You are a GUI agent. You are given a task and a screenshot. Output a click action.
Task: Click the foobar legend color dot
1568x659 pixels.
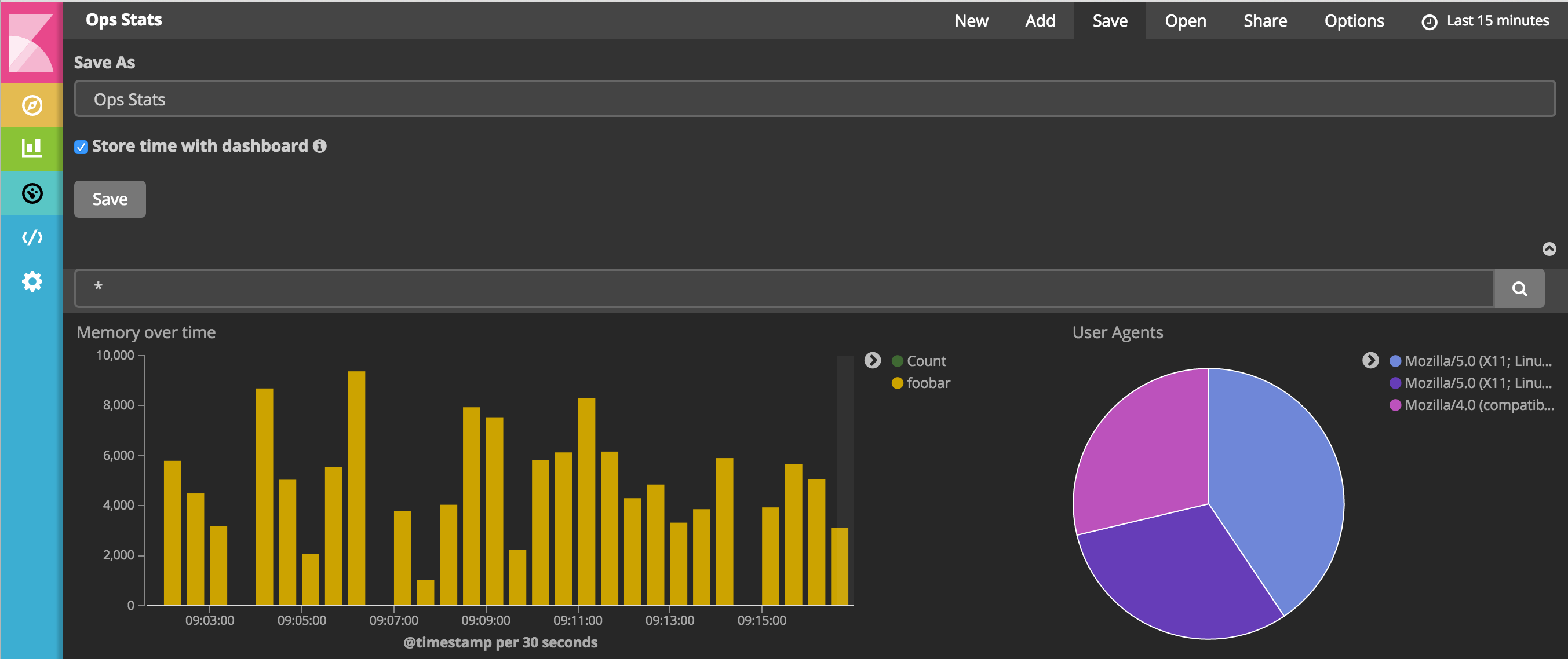tap(896, 383)
